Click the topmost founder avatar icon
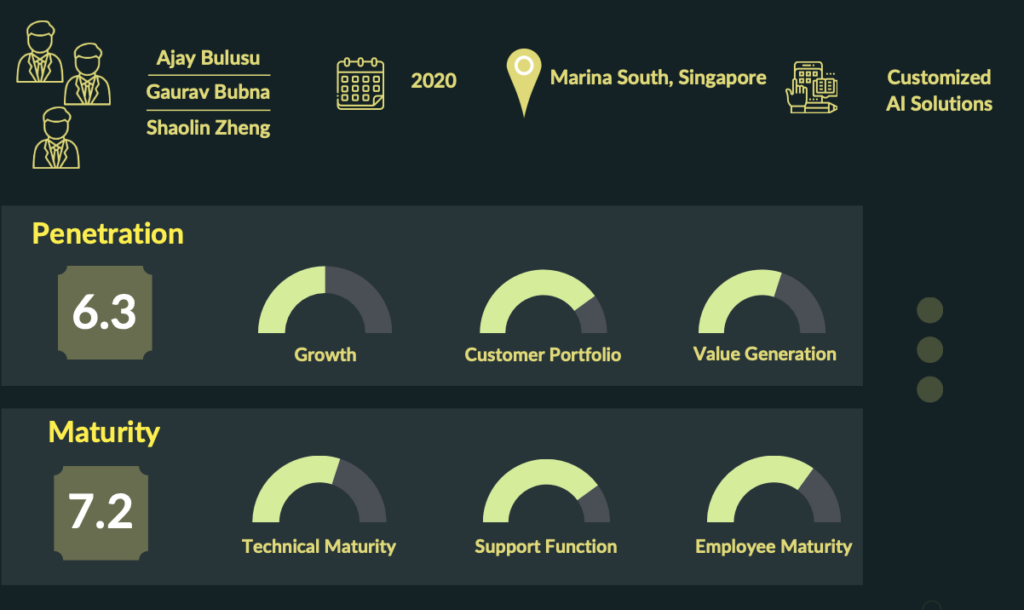 [x=40, y=52]
